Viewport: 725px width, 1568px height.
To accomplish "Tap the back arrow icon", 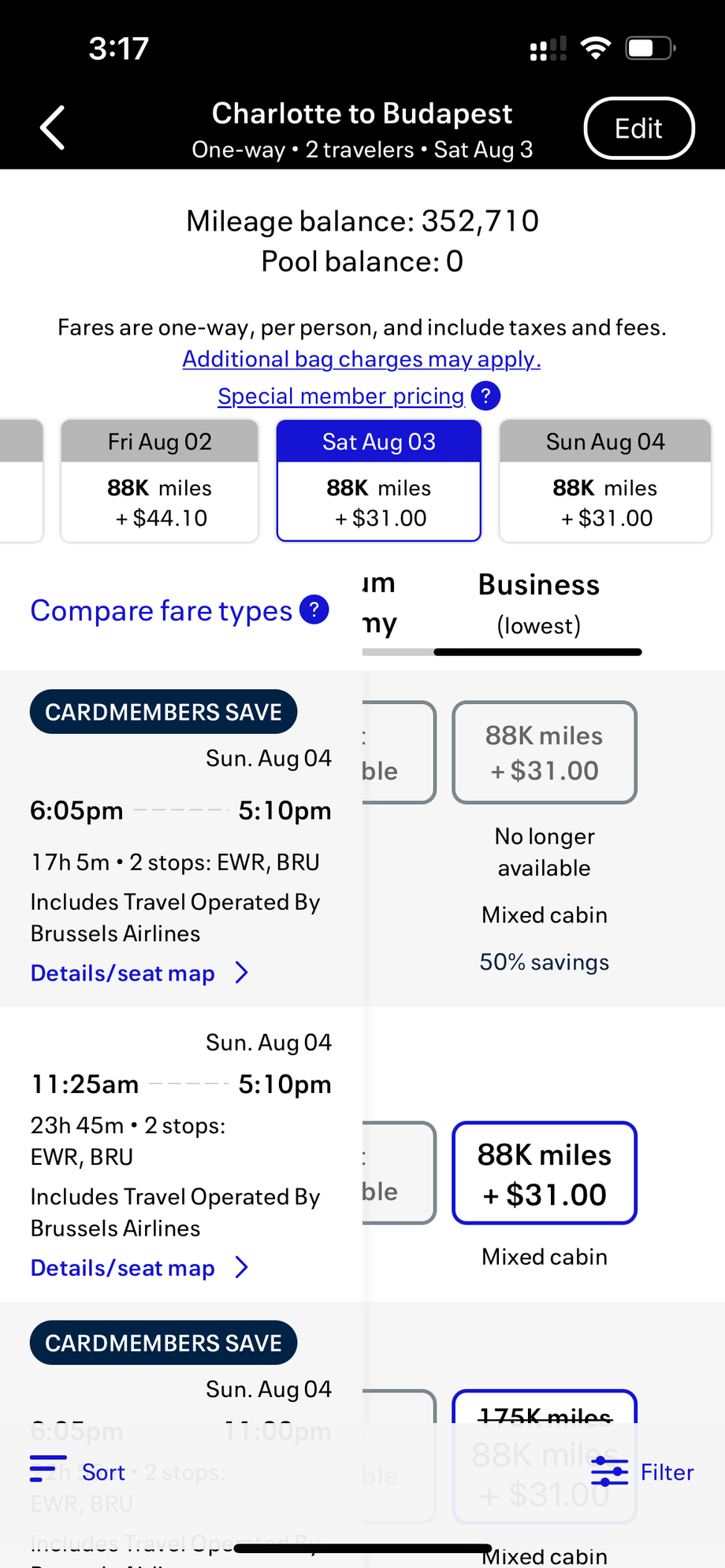I will 54,128.
